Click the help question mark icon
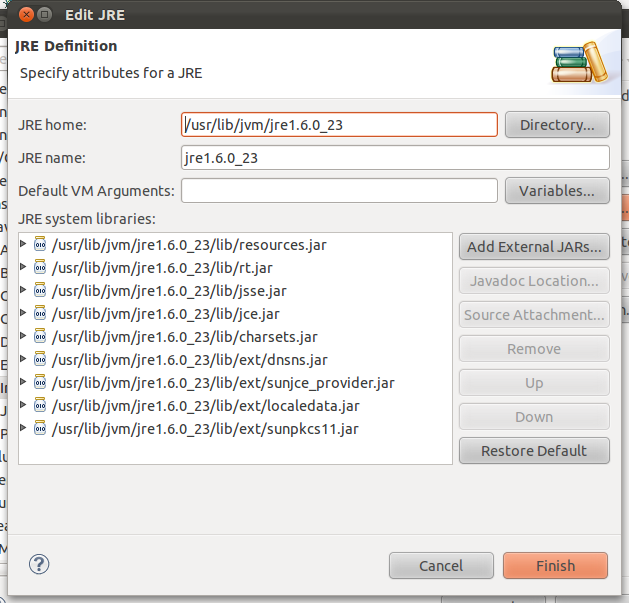 point(39,564)
